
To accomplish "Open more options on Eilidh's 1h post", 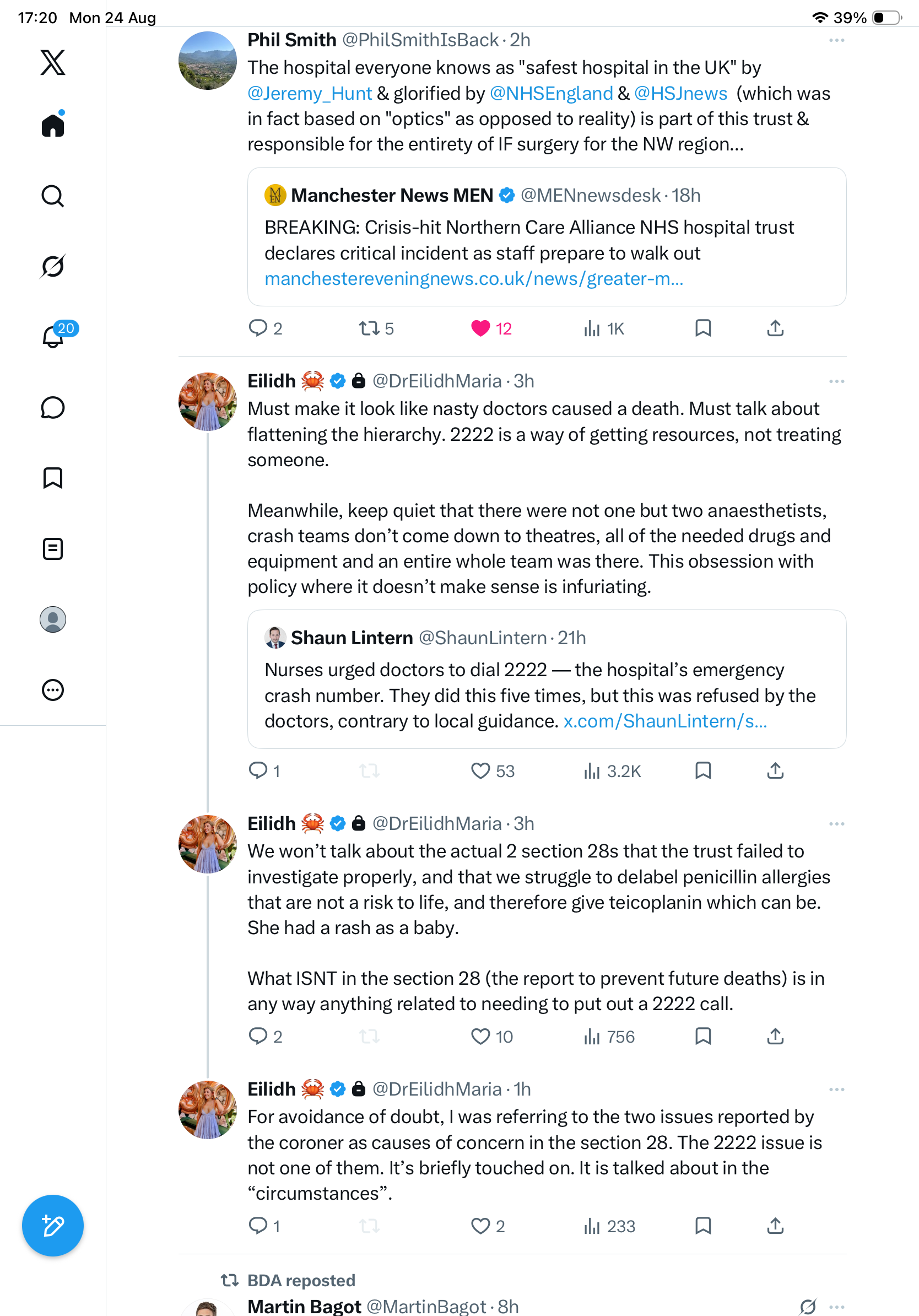I will [836, 1089].
